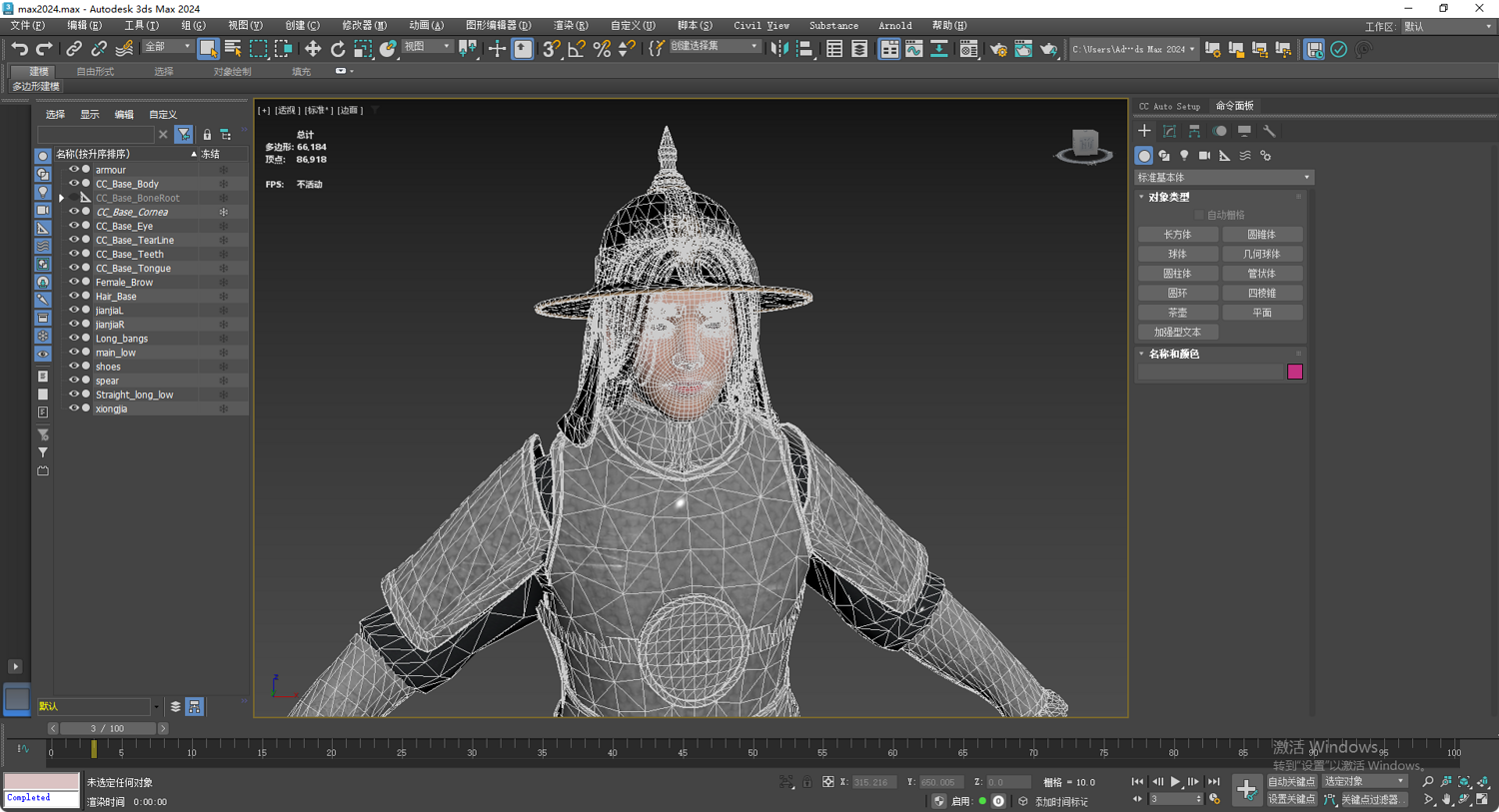
Task: Switch to the CC Auto Setup tab
Action: coord(1169,106)
